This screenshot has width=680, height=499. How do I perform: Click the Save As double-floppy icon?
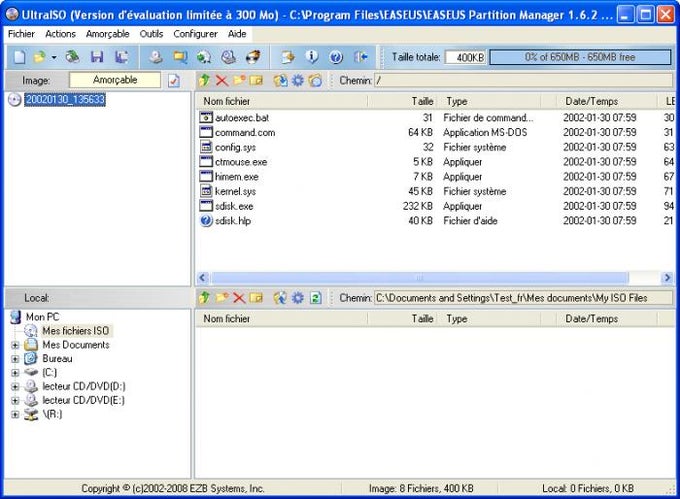coord(121,57)
